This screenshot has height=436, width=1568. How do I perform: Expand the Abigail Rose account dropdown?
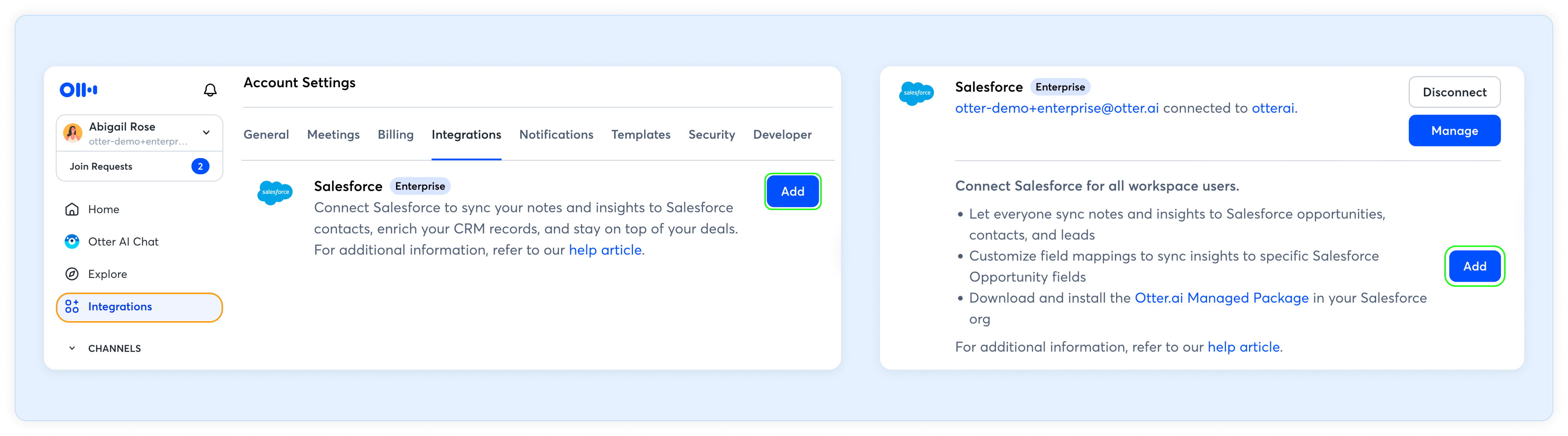(206, 133)
